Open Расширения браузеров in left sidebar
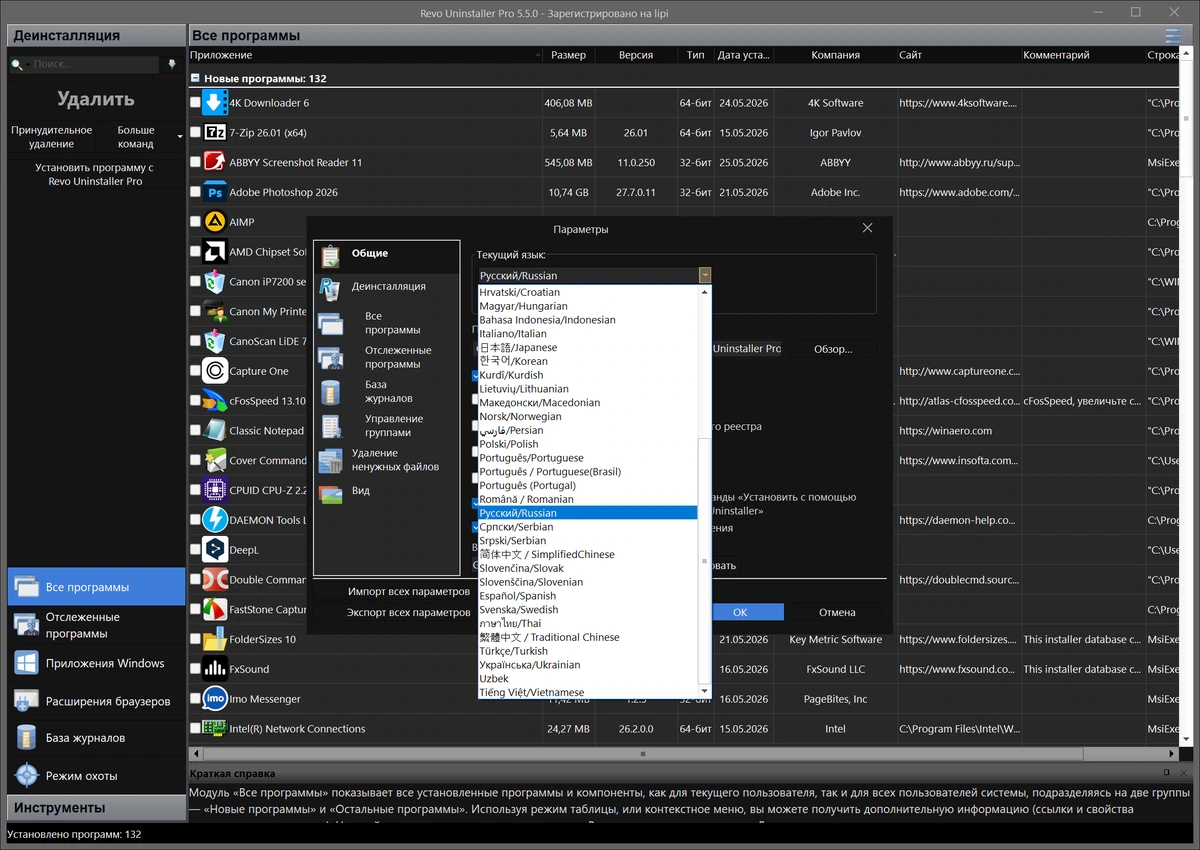This screenshot has height=850, width=1200. point(96,701)
